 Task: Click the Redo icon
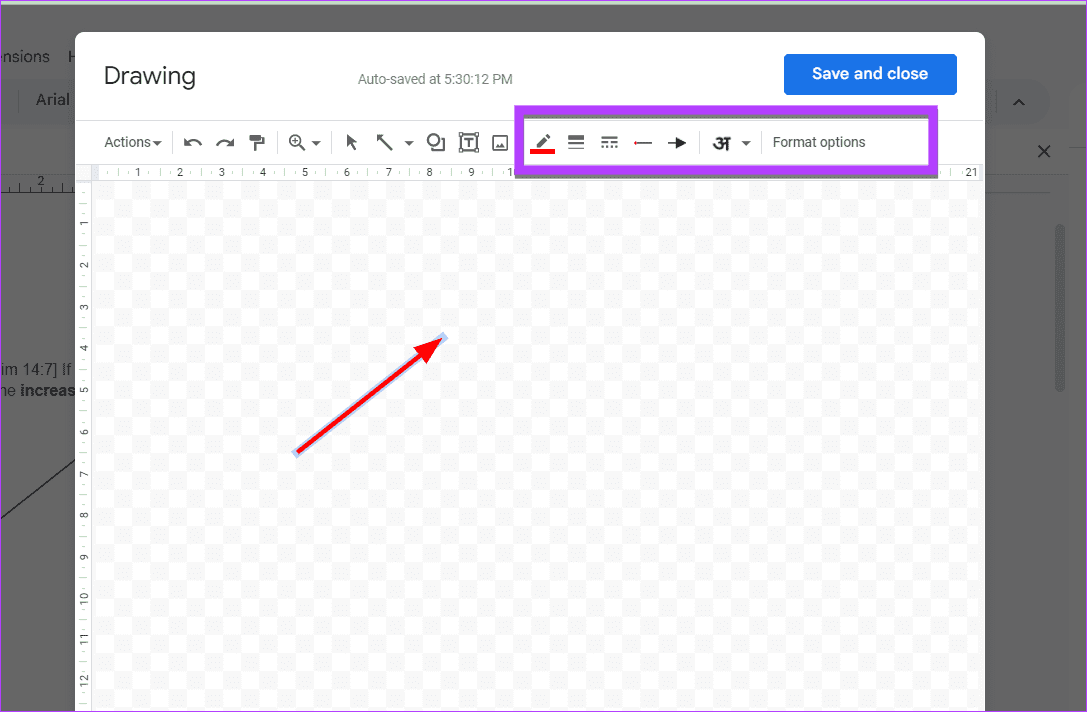(225, 143)
